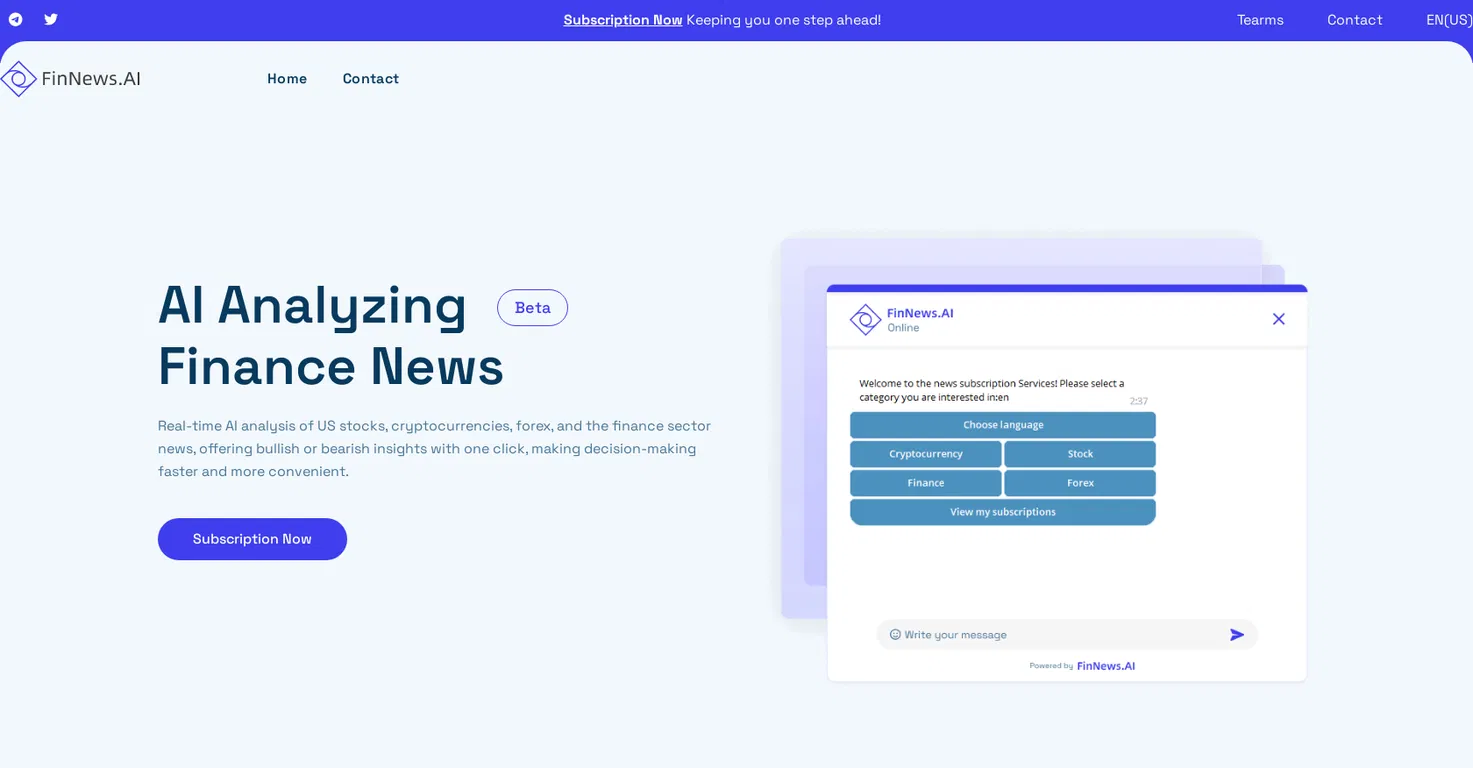
Task: Click the chat welcome message text
Action: (x=992, y=390)
